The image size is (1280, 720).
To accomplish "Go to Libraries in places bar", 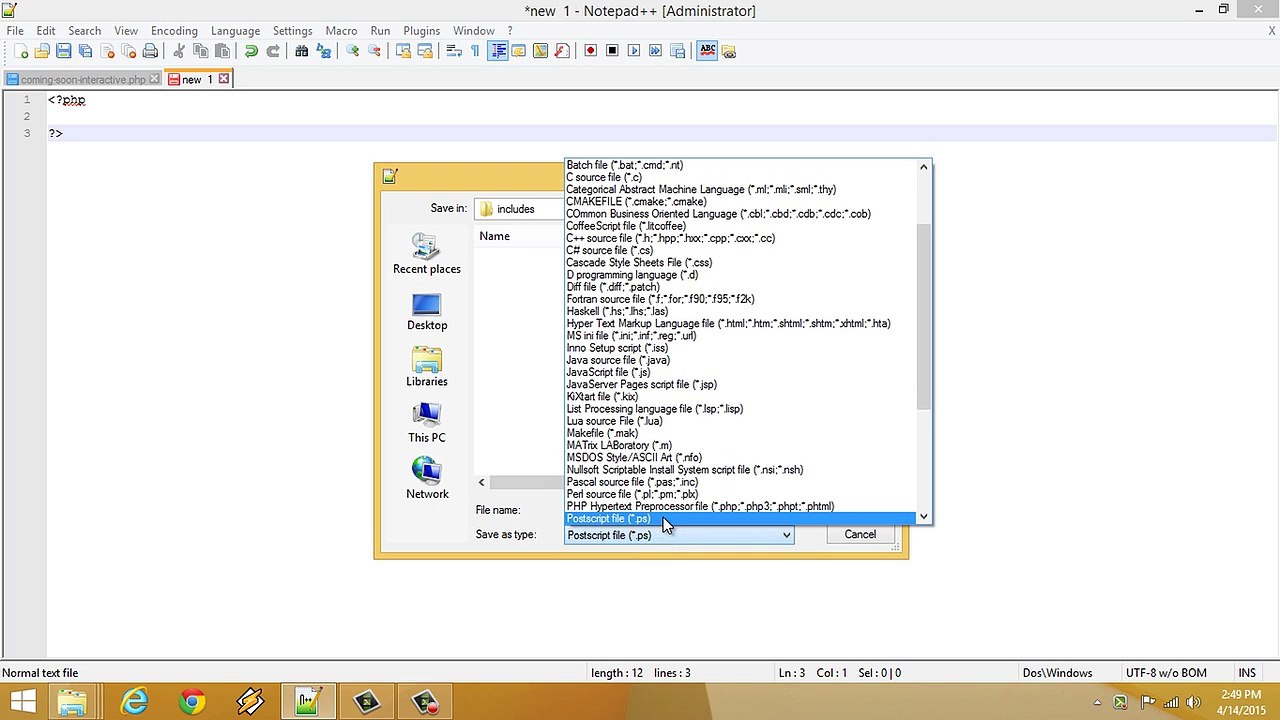I will coord(427,367).
